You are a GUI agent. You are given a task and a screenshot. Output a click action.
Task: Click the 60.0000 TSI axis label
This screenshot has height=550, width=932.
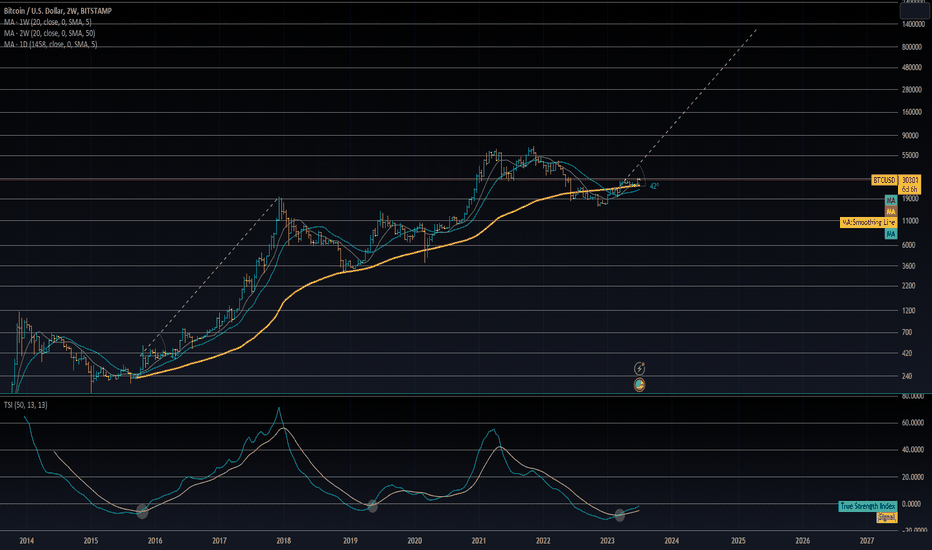tap(912, 423)
